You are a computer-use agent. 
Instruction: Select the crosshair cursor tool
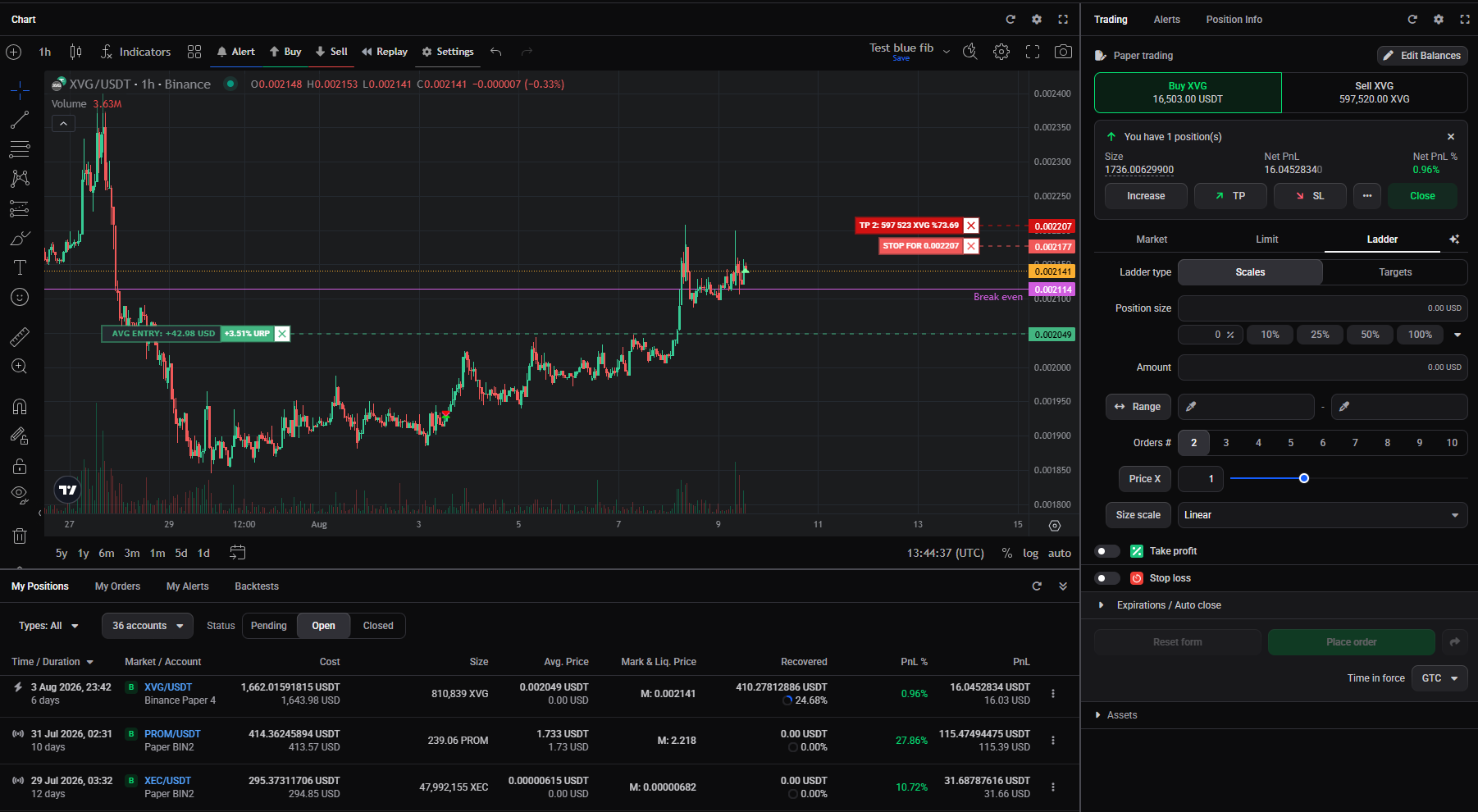pos(20,89)
